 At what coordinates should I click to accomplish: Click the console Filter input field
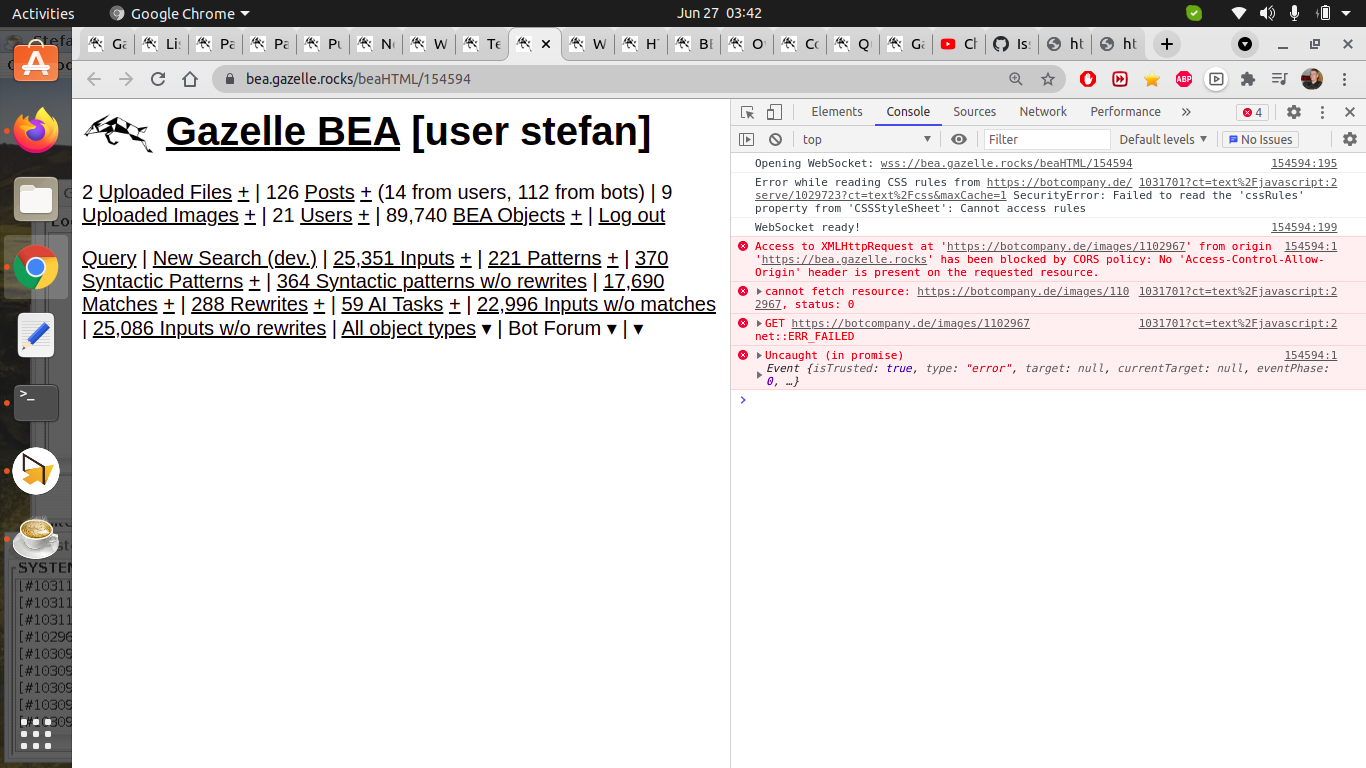[1047, 140]
